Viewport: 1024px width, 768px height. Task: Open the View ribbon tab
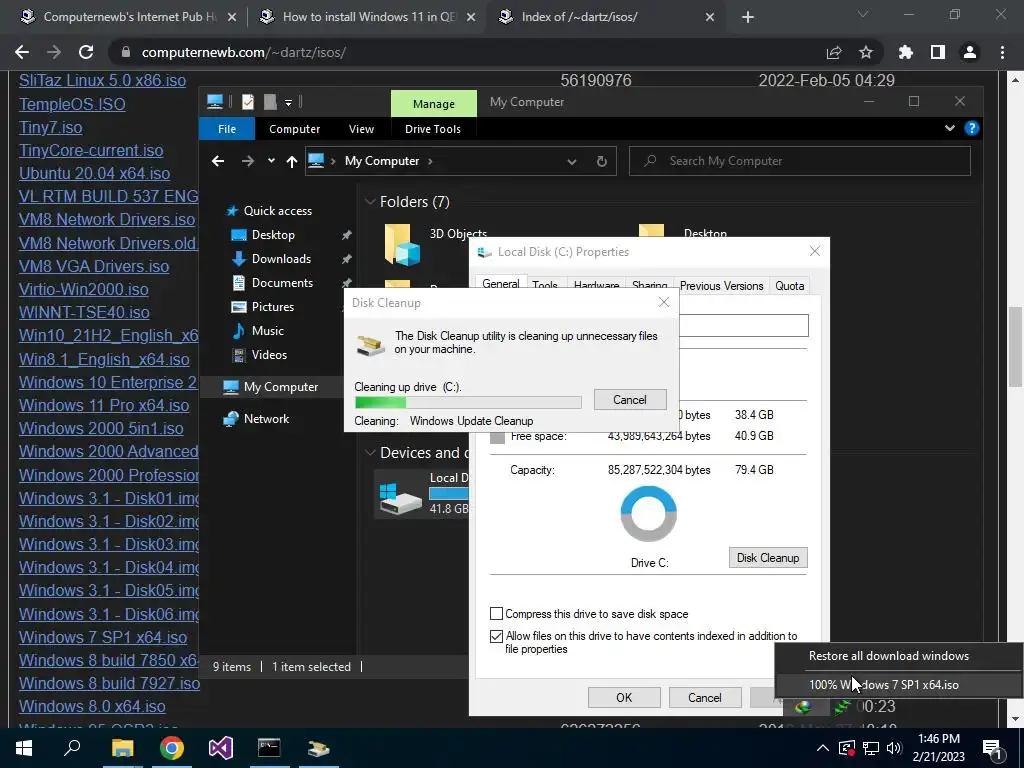(361, 129)
